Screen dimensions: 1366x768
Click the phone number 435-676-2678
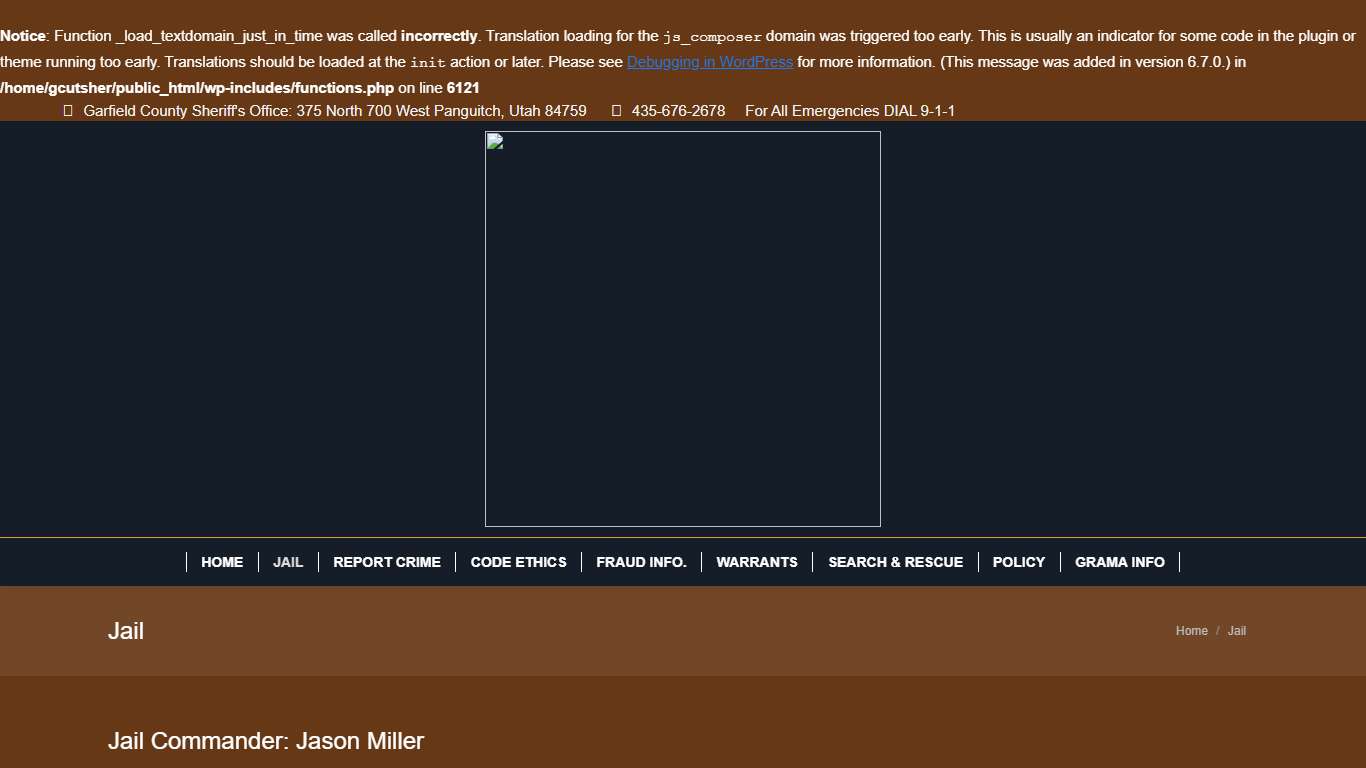(678, 111)
